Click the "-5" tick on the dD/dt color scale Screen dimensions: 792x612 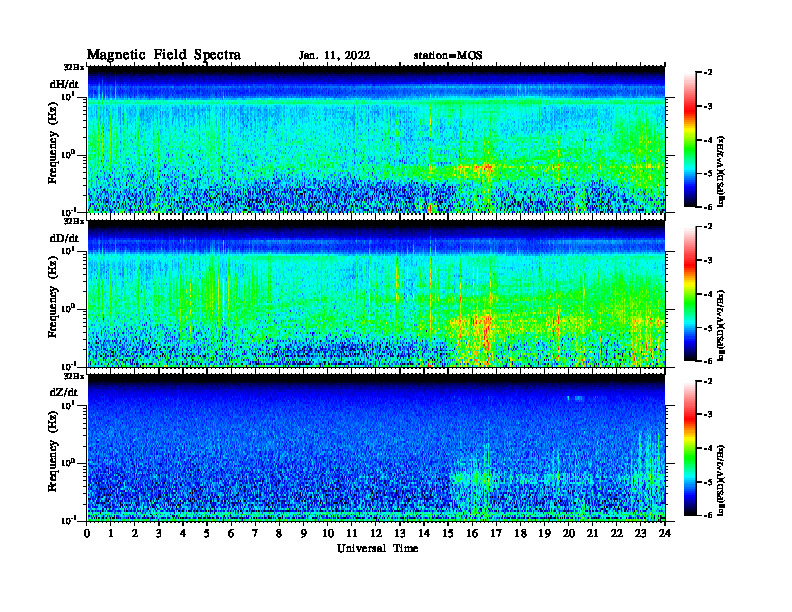[x=708, y=328]
